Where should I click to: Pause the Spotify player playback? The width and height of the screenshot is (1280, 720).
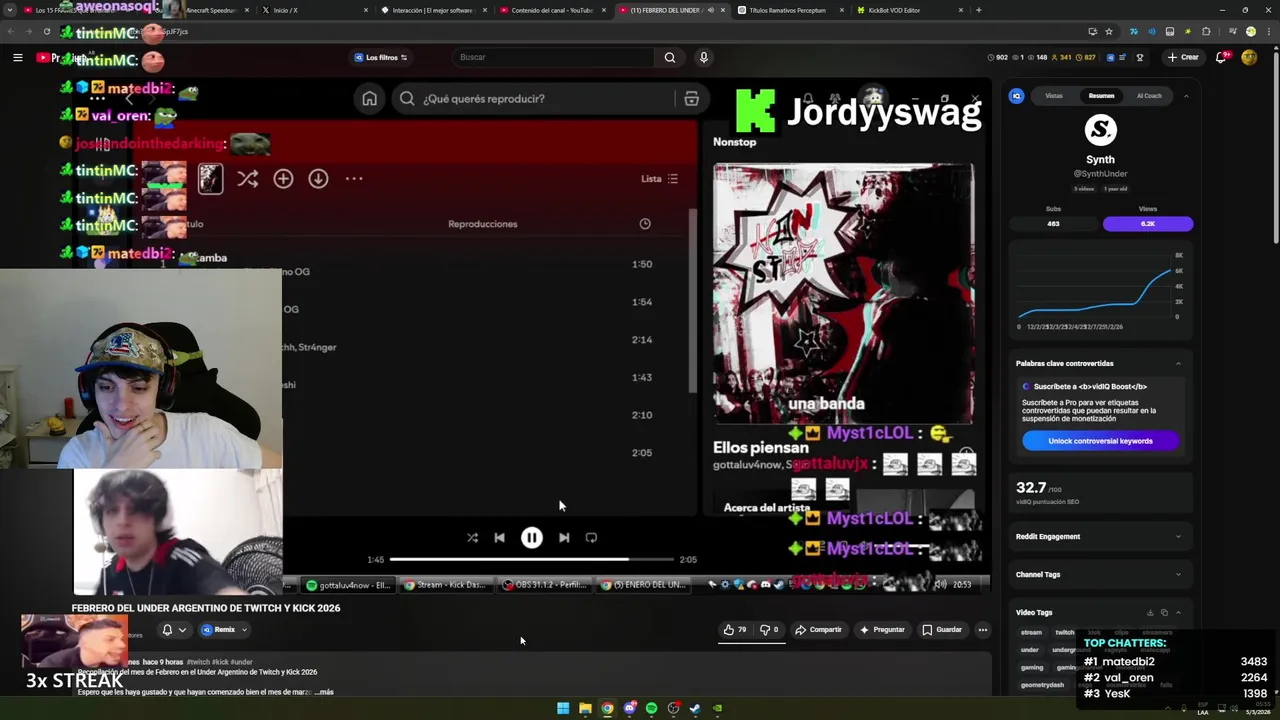pyautogui.click(x=531, y=538)
